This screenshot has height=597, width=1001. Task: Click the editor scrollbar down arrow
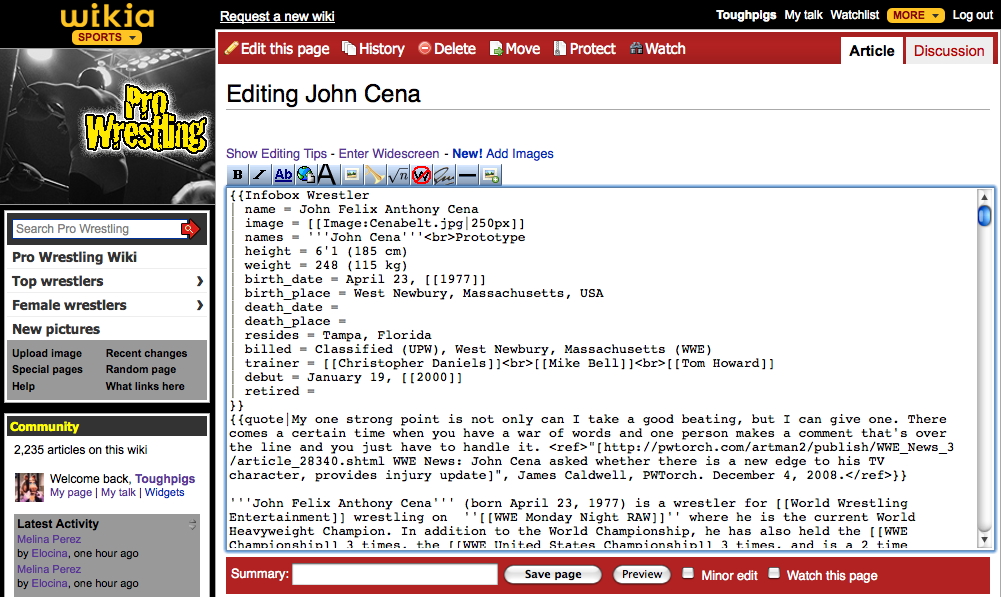tap(984, 540)
